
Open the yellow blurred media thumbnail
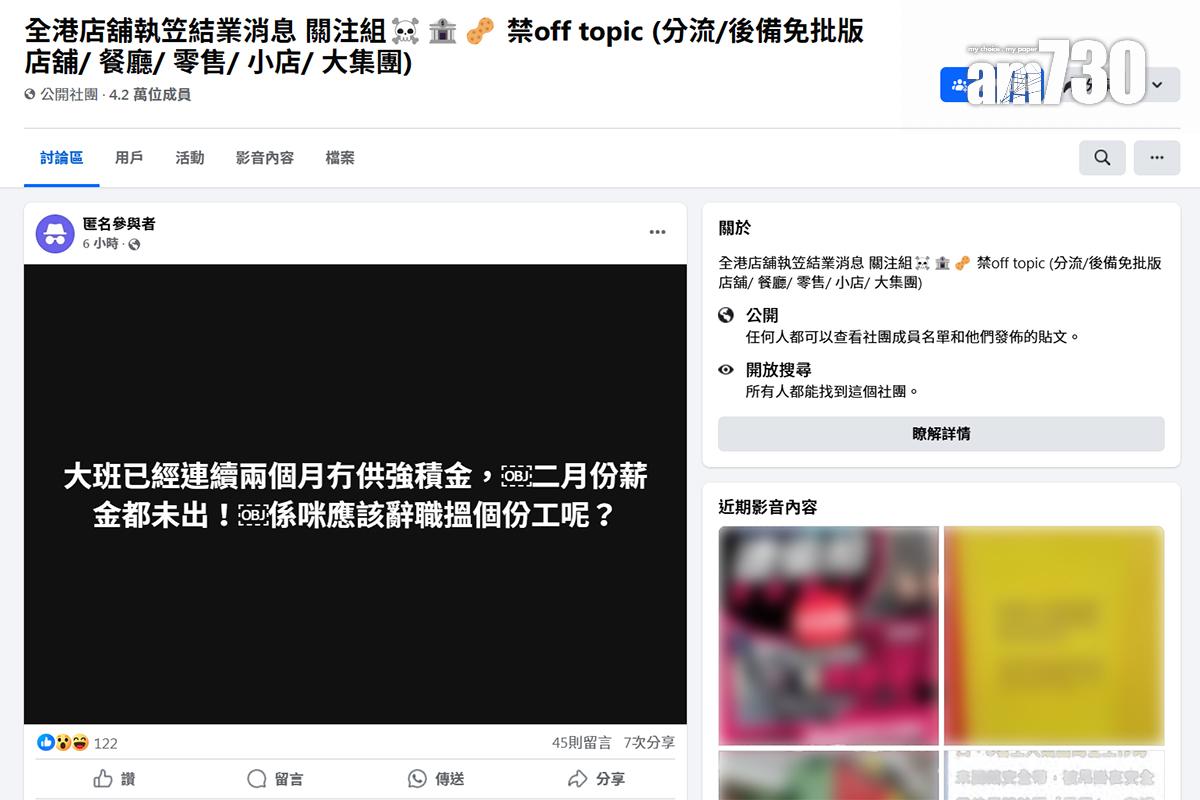1054,635
